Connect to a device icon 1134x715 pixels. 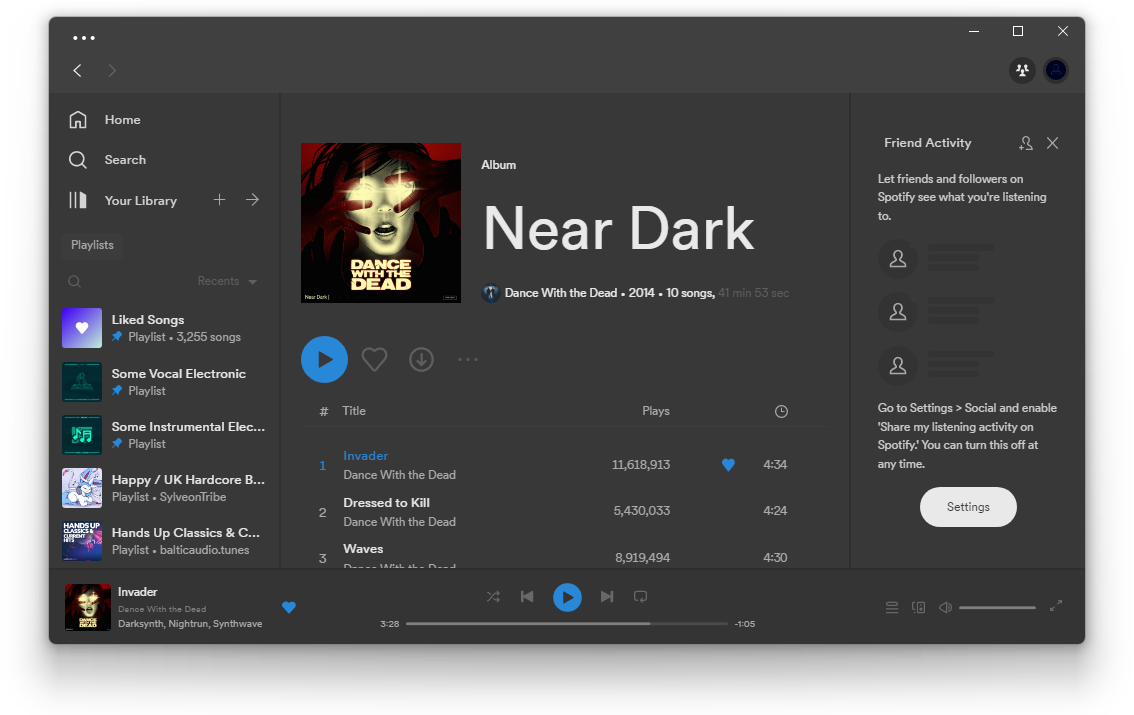918,607
